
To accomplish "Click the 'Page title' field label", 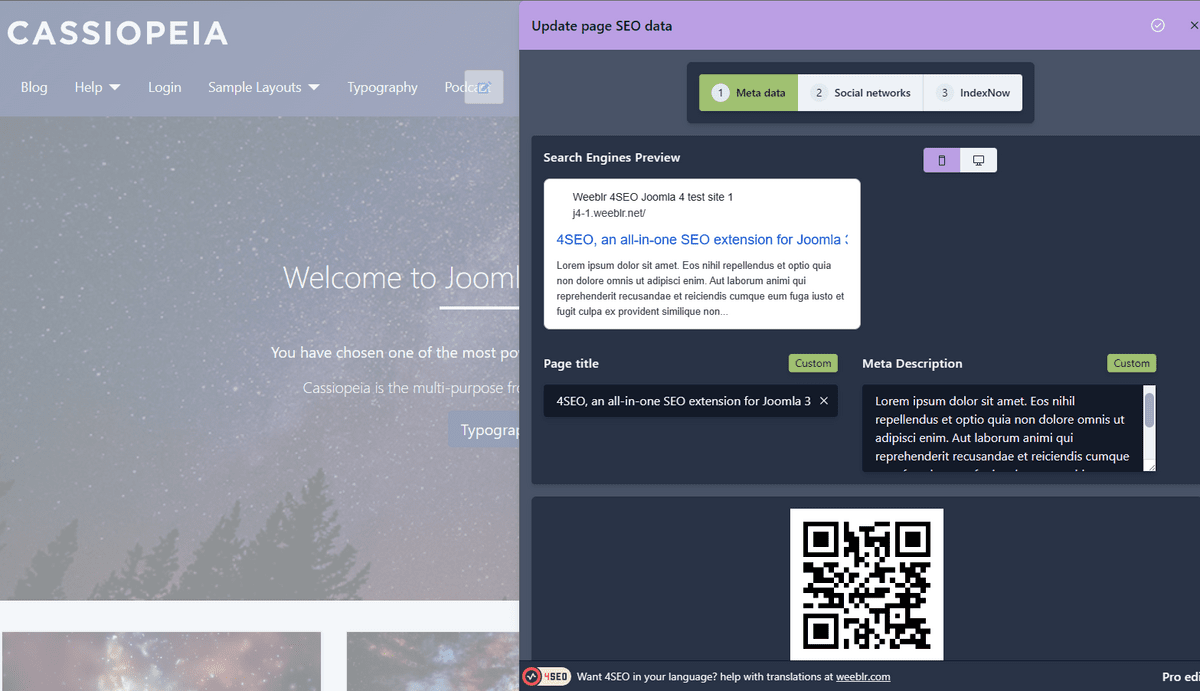I will click(571, 364).
